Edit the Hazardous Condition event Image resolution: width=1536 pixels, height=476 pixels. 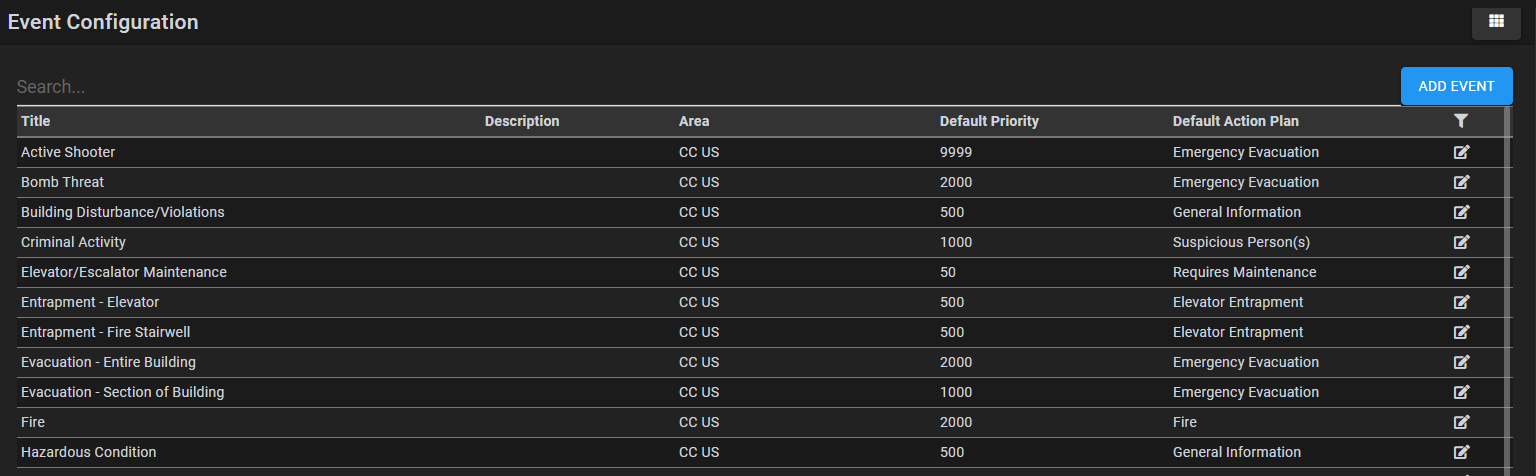click(x=1461, y=452)
